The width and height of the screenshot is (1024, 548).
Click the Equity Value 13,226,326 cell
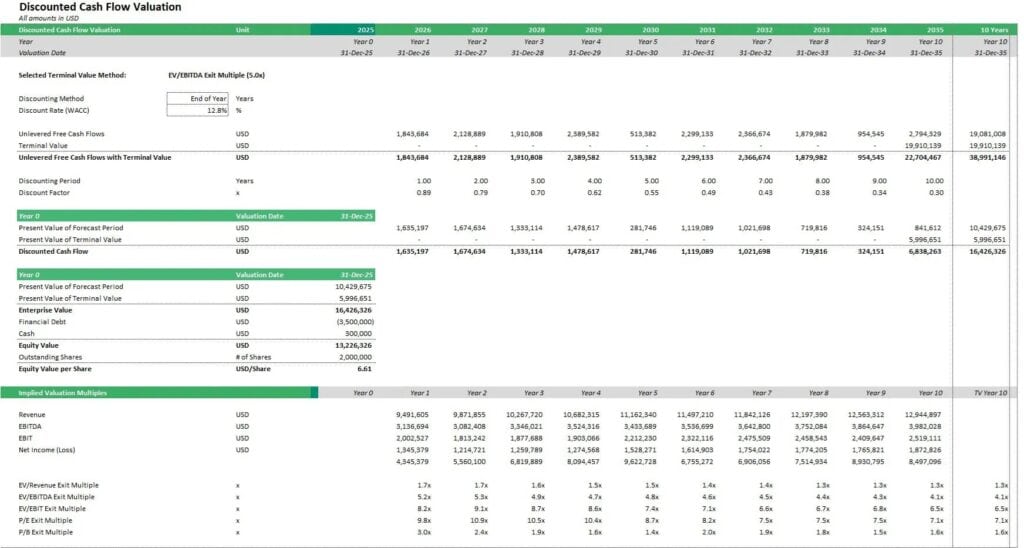tap(353, 346)
